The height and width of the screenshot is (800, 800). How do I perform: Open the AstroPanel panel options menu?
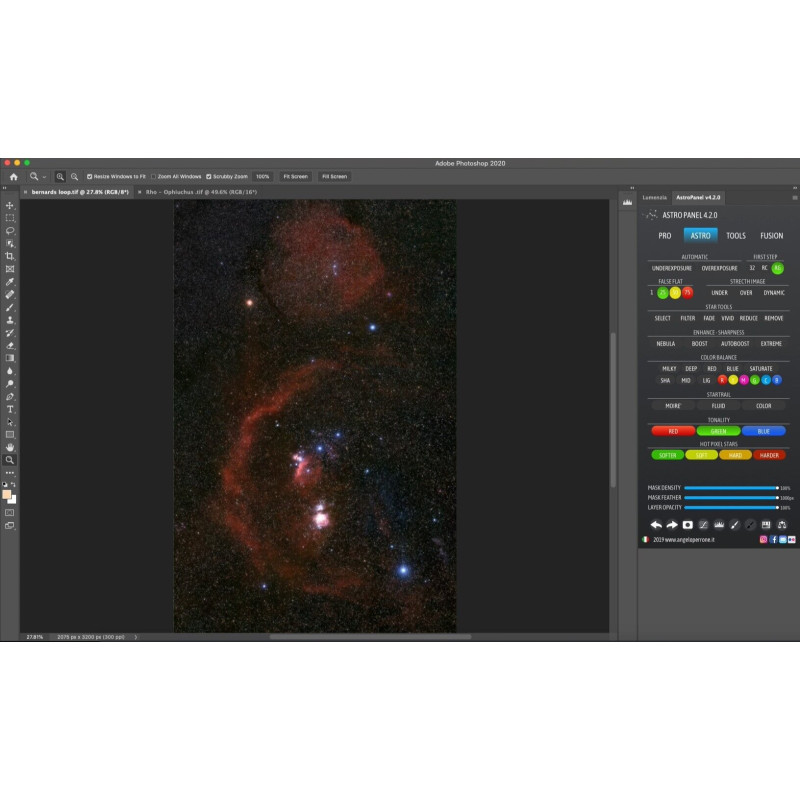click(794, 197)
